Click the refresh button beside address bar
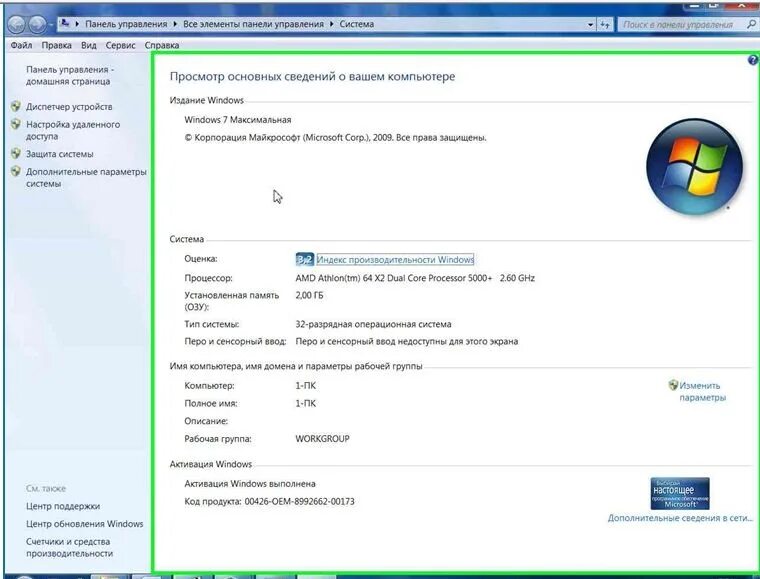Image resolution: width=760 pixels, height=579 pixels. point(605,24)
